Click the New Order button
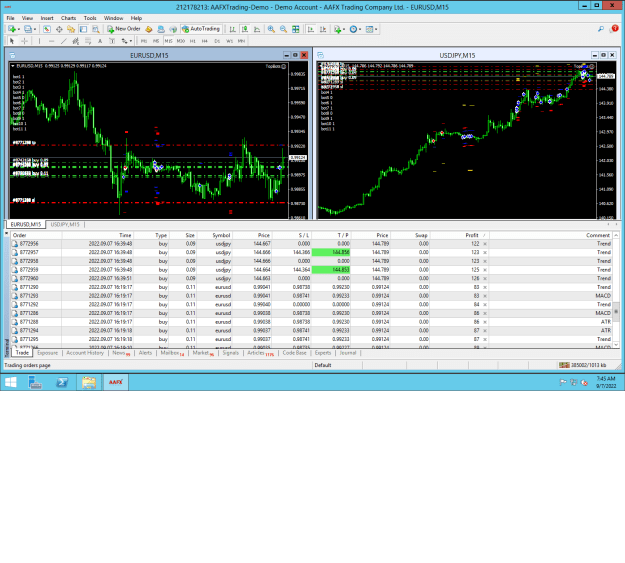 pyautogui.click(x=124, y=29)
